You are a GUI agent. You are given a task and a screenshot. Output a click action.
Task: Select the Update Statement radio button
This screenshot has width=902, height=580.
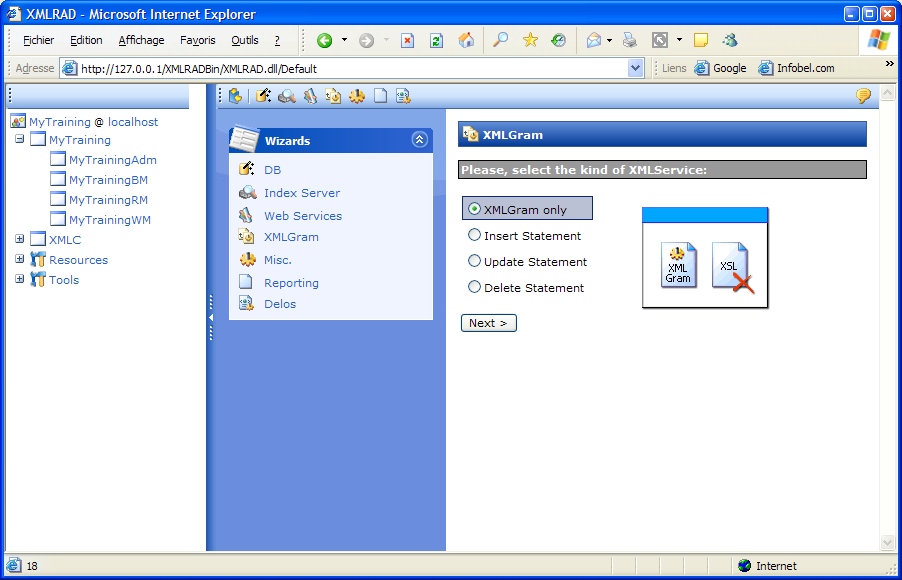(x=475, y=262)
